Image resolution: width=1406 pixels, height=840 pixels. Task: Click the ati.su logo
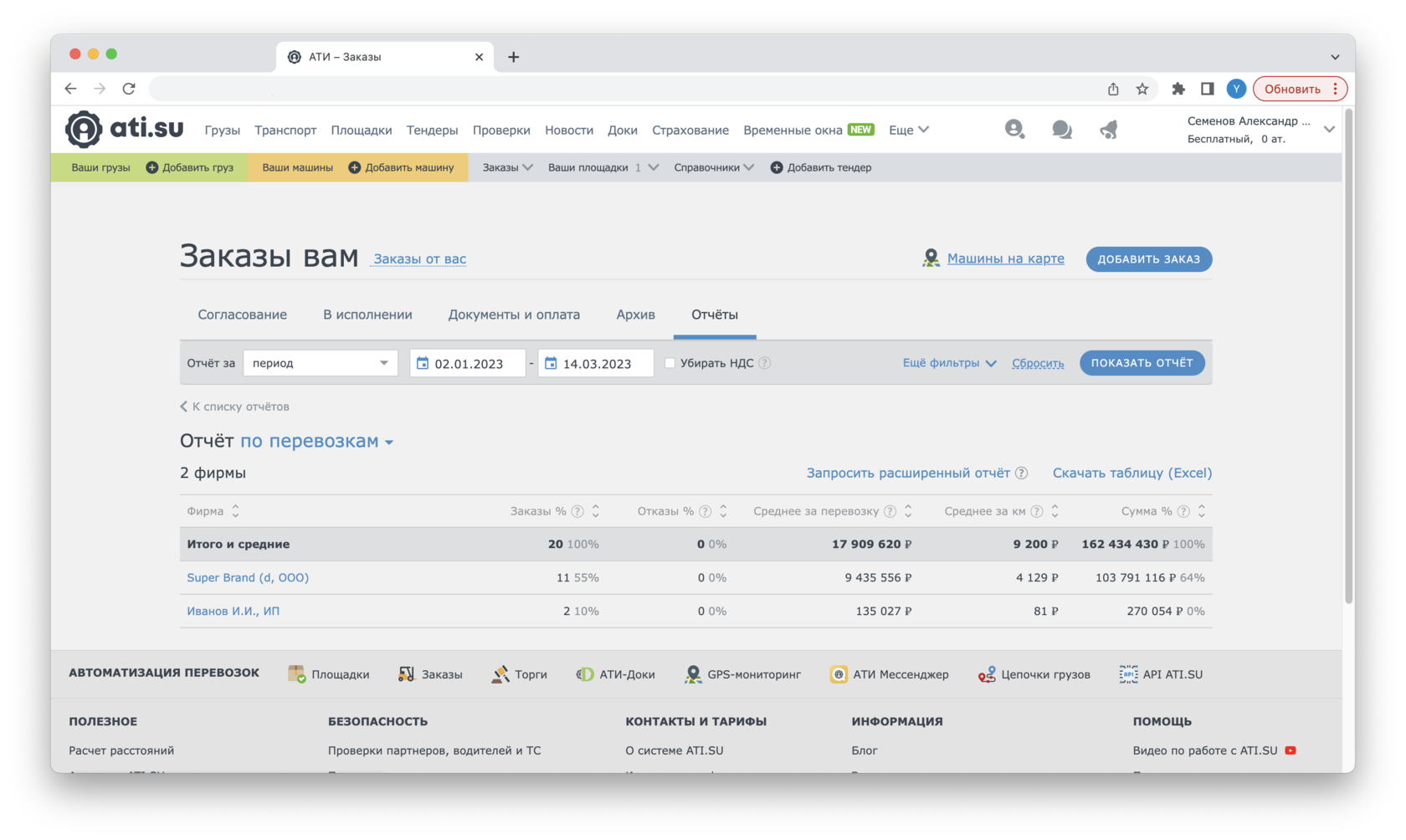click(125, 129)
